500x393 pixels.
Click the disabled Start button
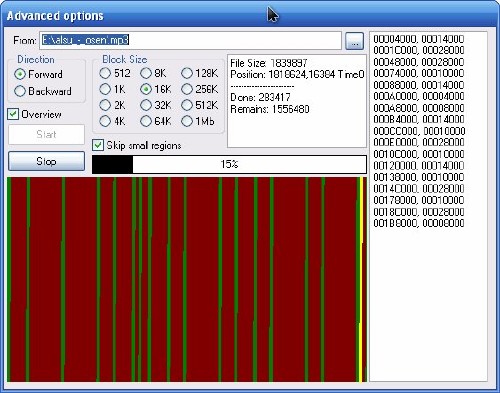(46, 134)
